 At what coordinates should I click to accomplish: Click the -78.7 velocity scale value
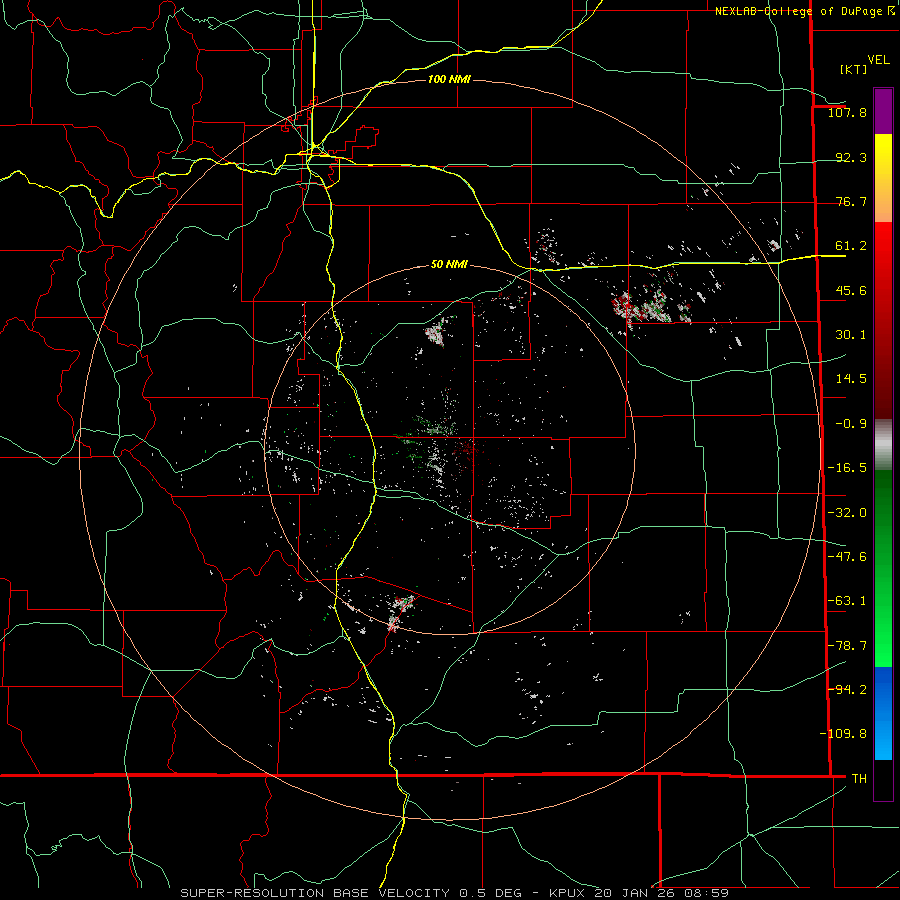847,646
